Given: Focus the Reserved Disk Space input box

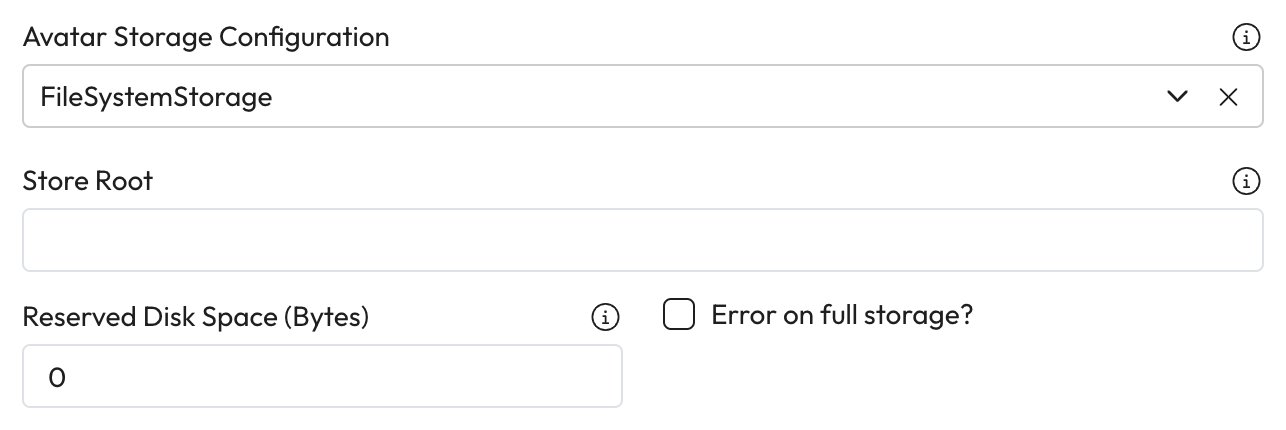Looking at the screenshot, I should (x=322, y=376).
